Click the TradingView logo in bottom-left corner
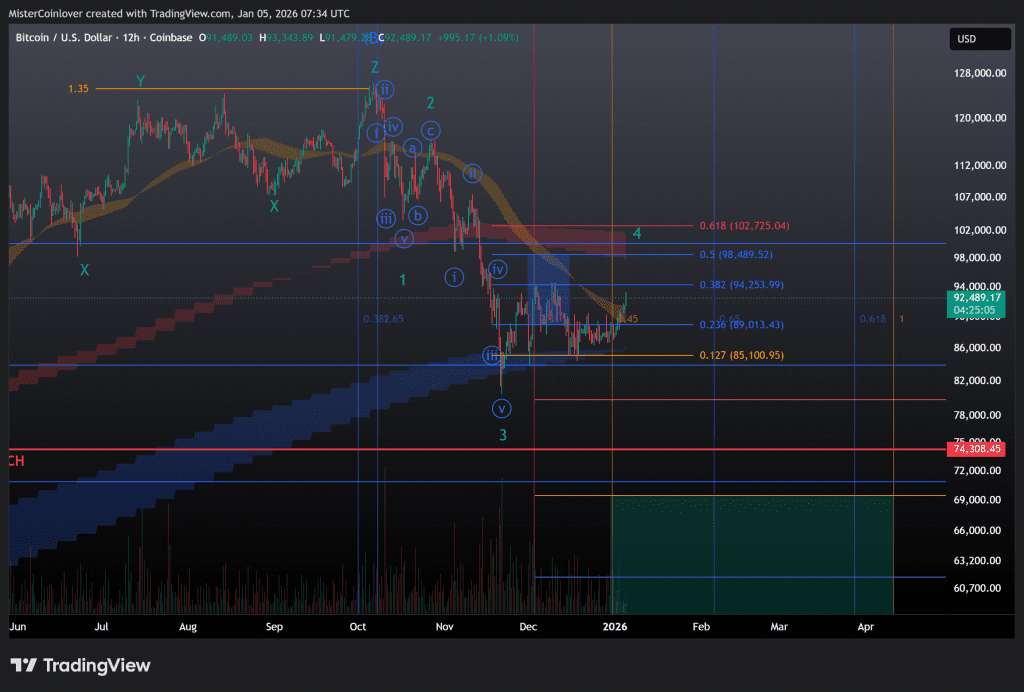This screenshot has width=1024, height=692. click(x=80, y=665)
